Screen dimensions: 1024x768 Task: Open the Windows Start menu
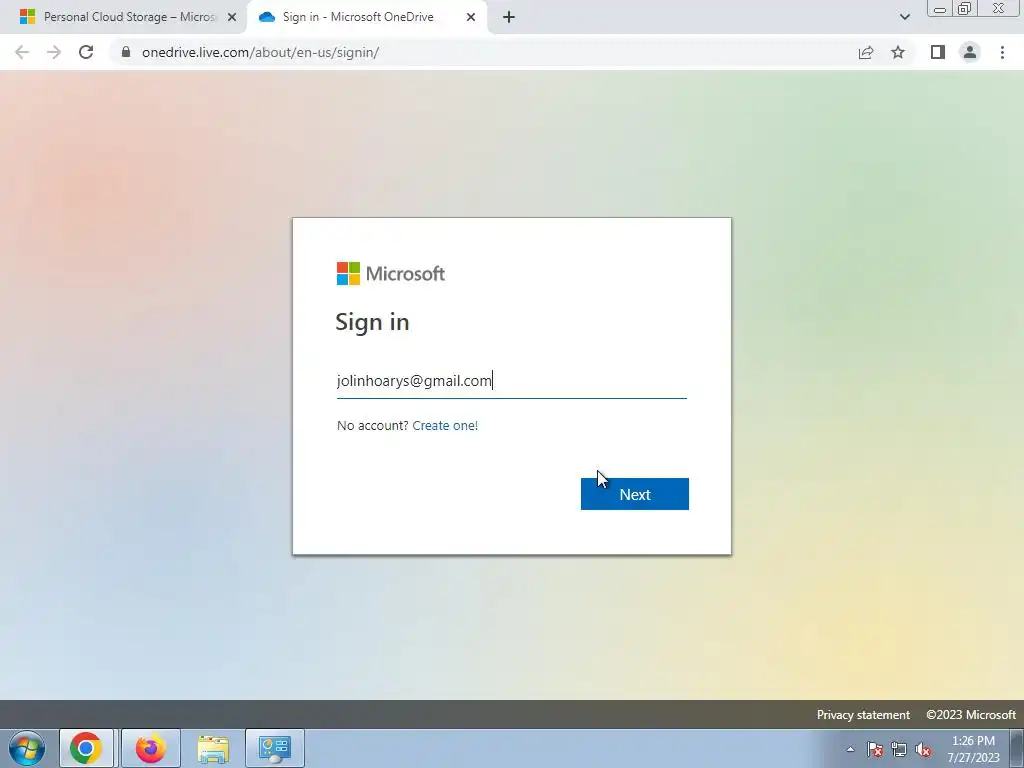[x=27, y=748]
